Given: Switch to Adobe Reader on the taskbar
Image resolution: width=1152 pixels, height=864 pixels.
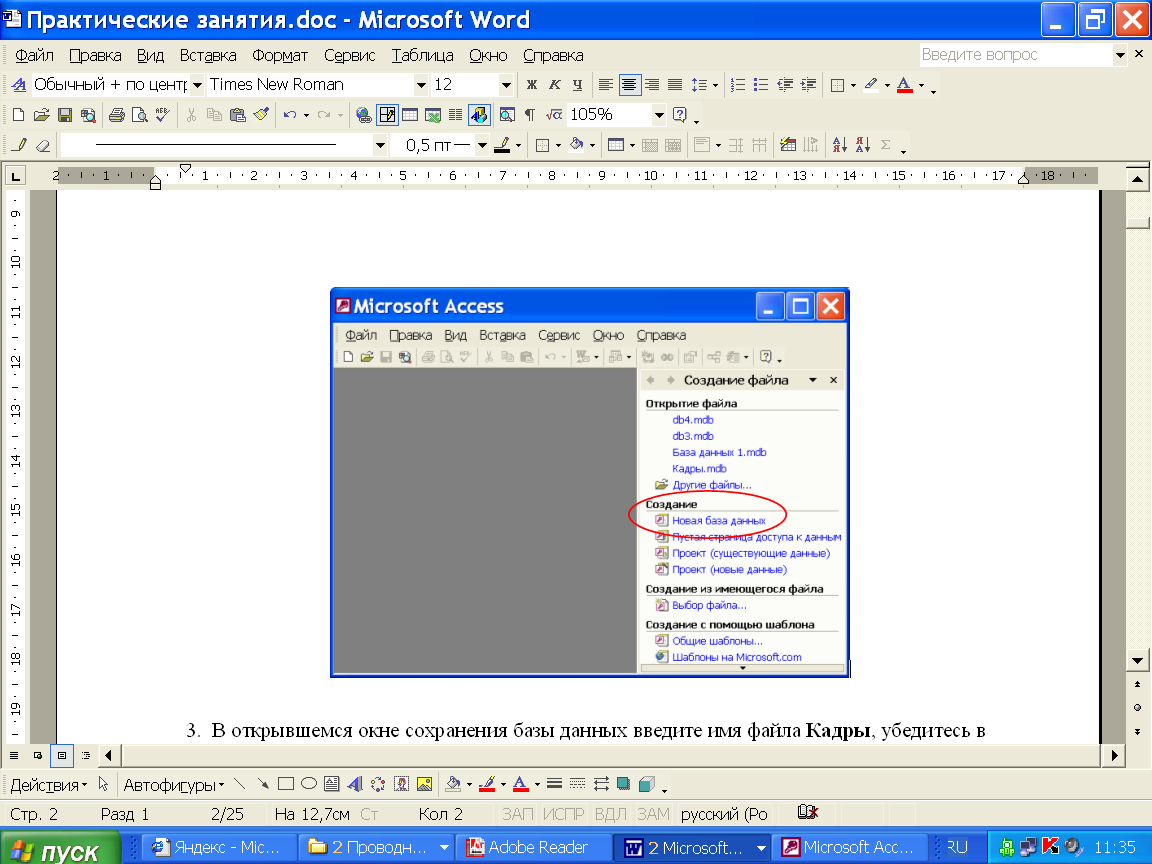Looking at the screenshot, I should tap(533, 848).
